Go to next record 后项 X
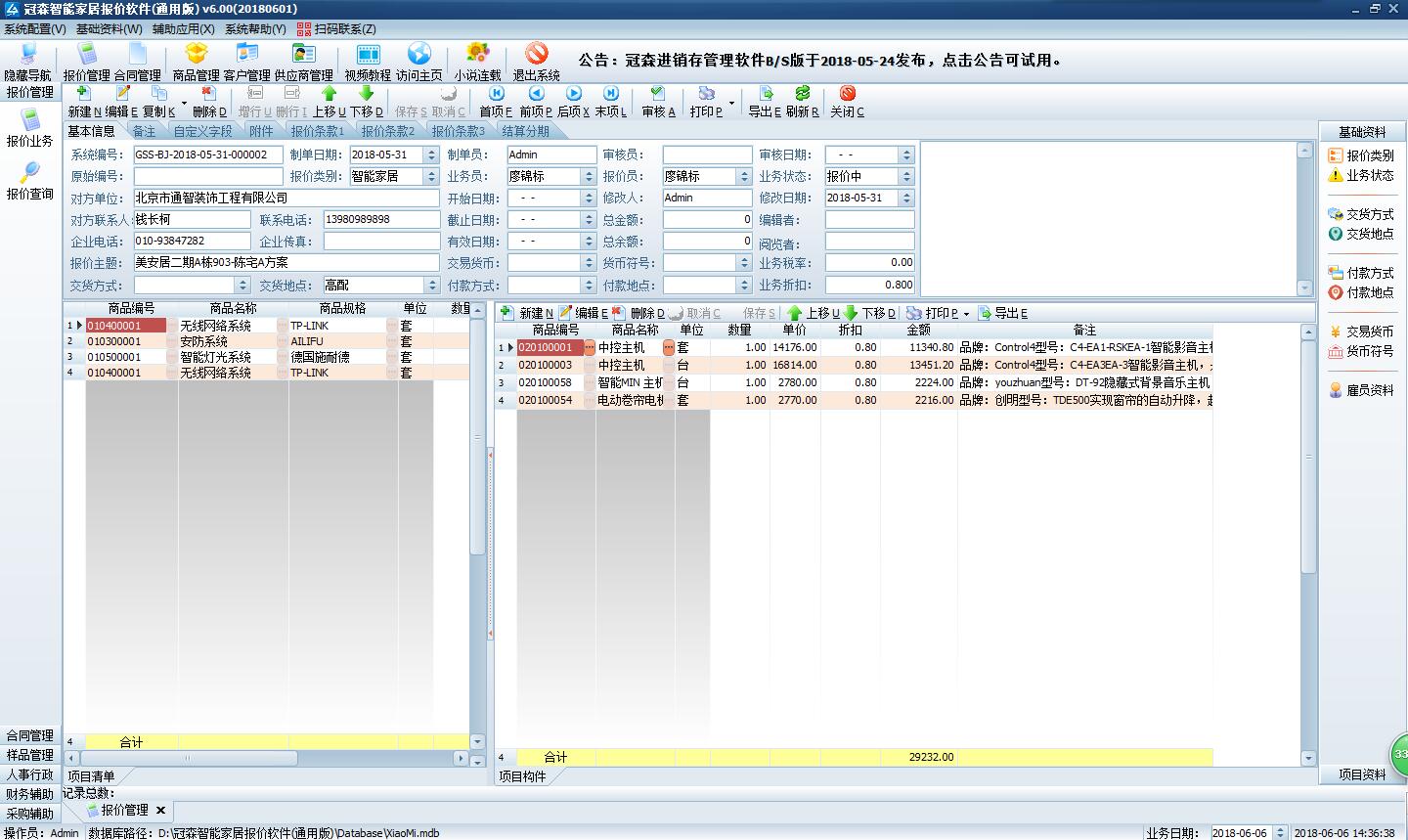 pyautogui.click(x=574, y=102)
